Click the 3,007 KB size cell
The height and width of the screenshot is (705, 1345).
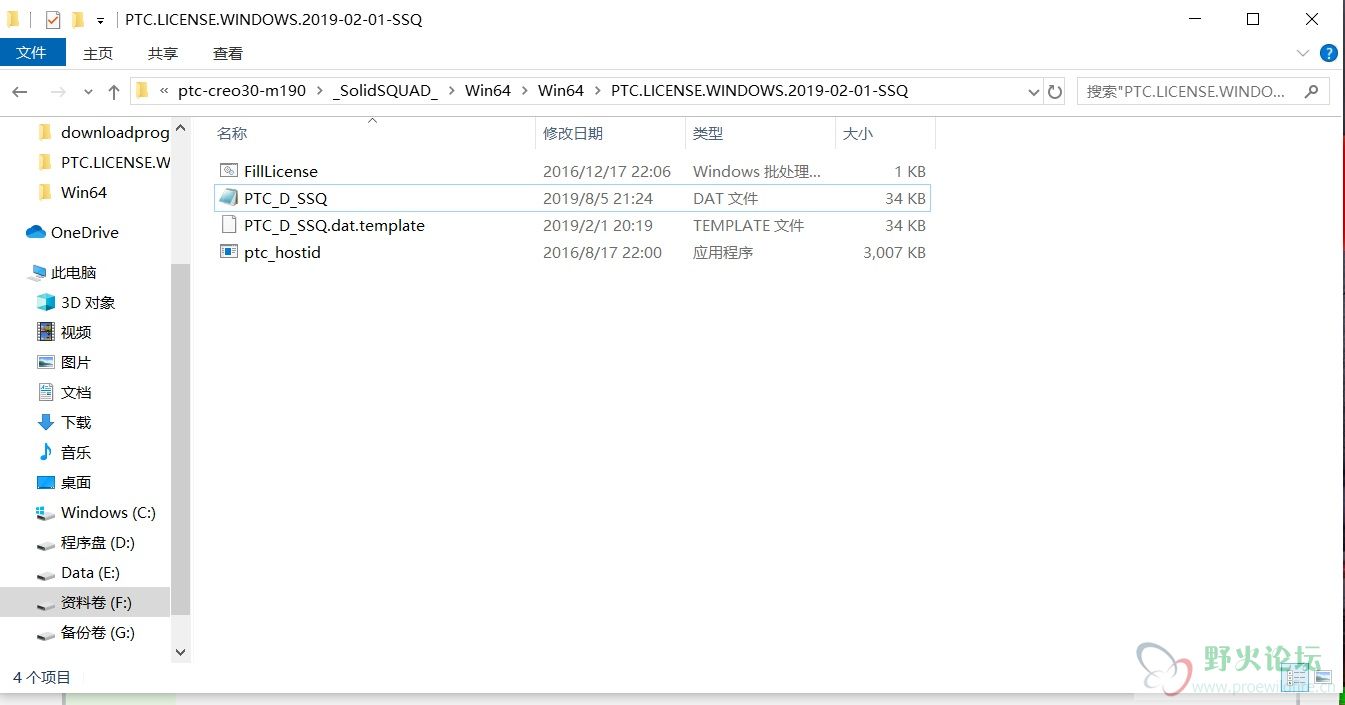tap(895, 252)
